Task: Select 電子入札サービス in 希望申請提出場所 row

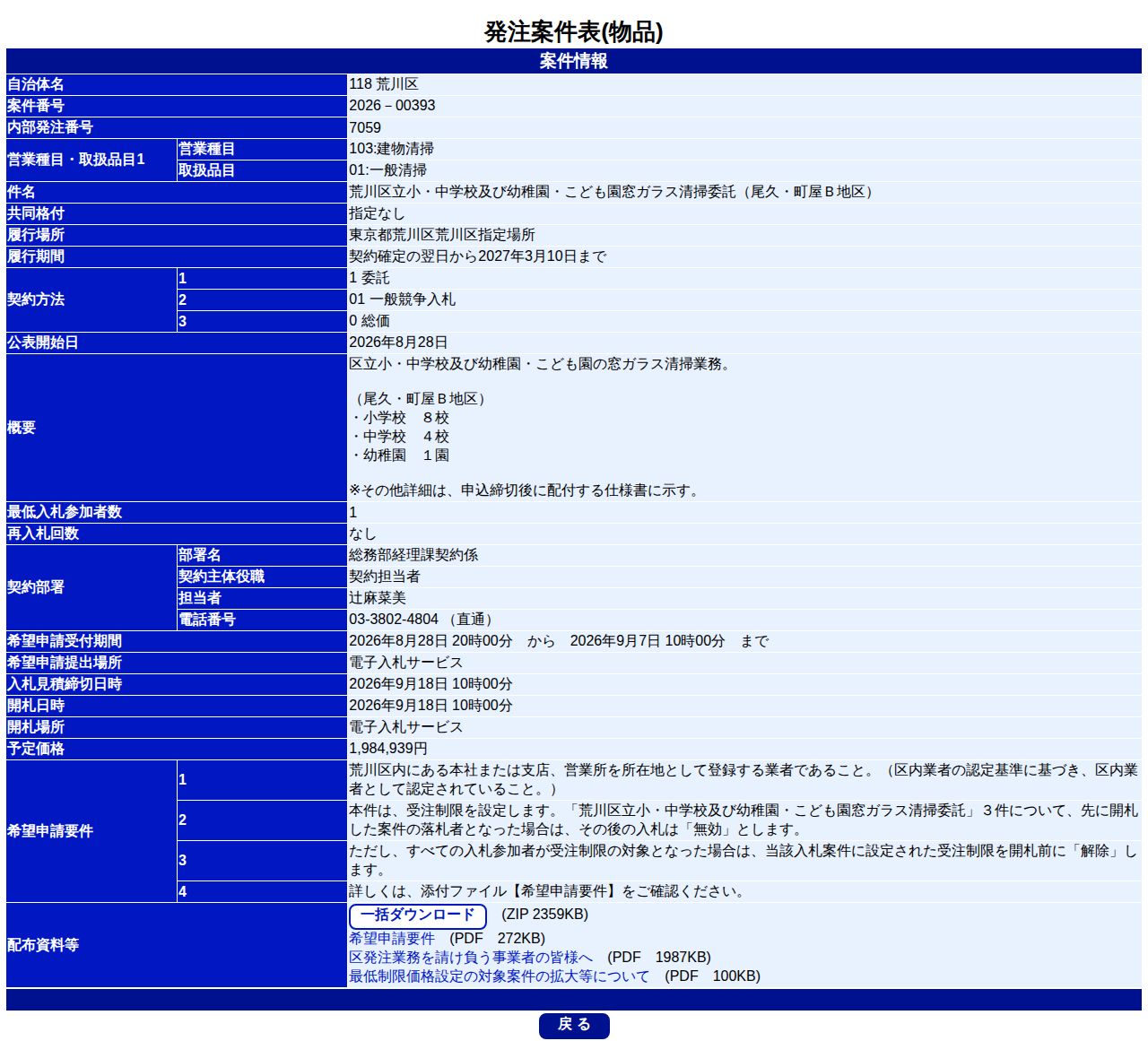Action: [405, 663]
